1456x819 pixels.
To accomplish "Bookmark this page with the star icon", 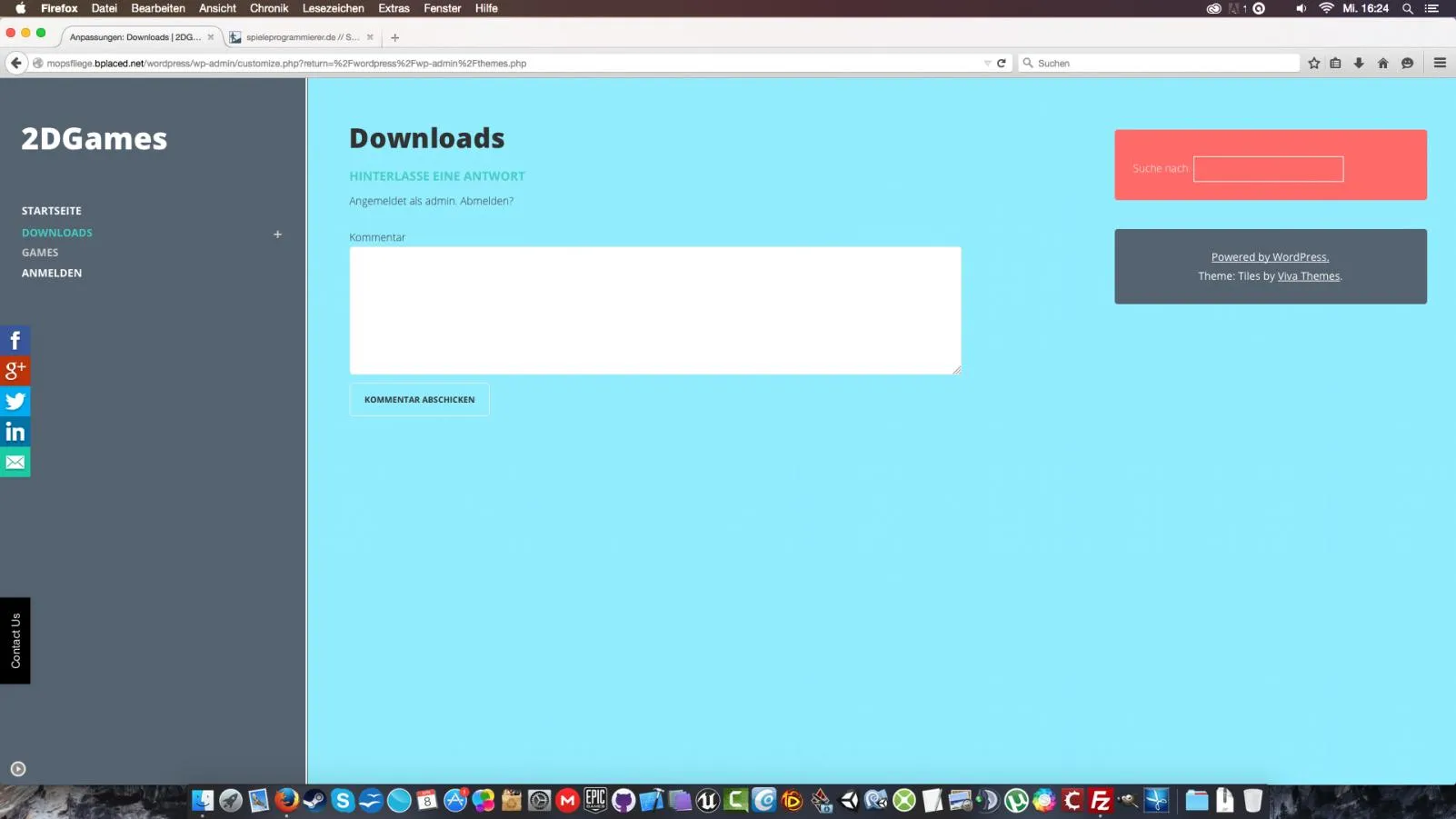I will click(1313, 64).
